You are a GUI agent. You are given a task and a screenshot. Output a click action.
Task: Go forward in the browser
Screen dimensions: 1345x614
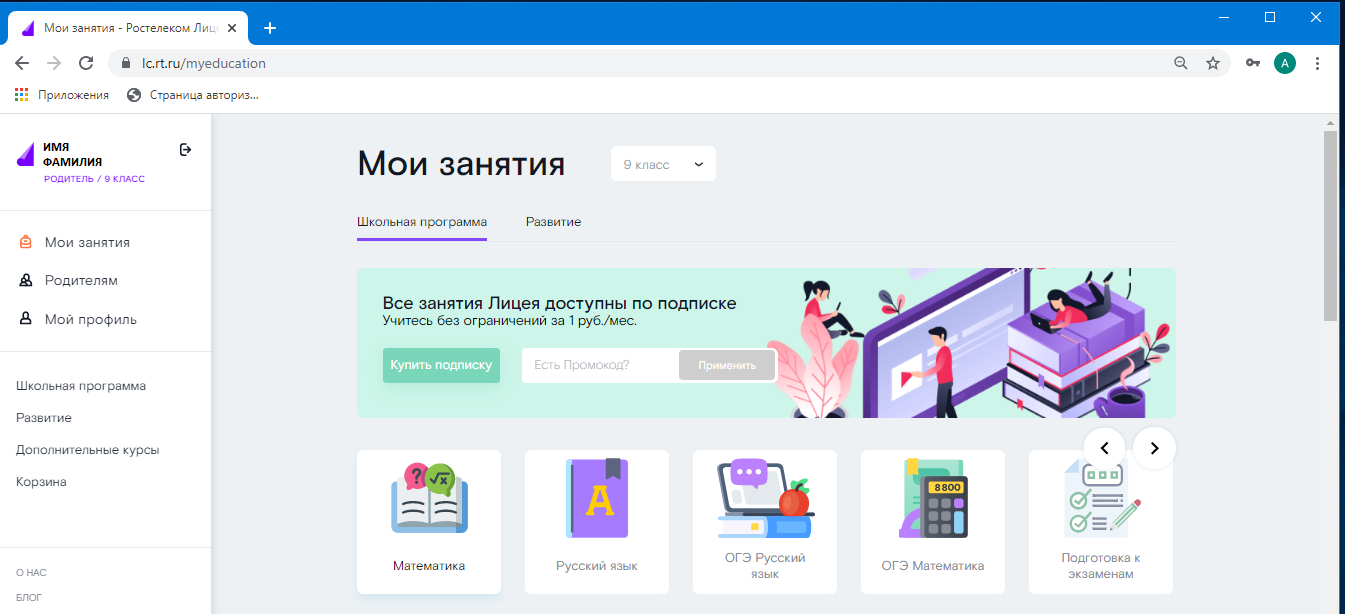(54, 63)
